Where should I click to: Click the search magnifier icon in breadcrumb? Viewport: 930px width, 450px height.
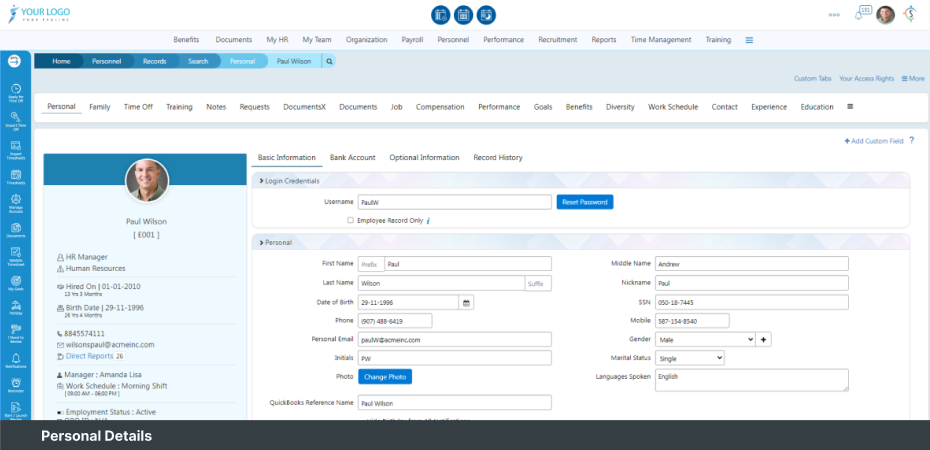[329, 61]
